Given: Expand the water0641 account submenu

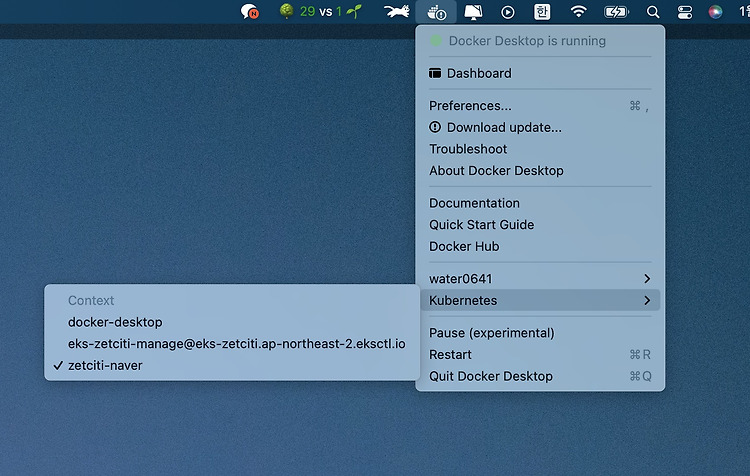Looking at the screenshot, I should coord(540,279).
